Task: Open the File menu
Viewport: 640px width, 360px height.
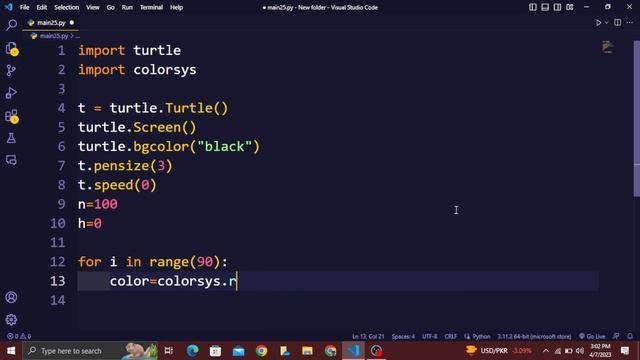Action: (24, 7)
